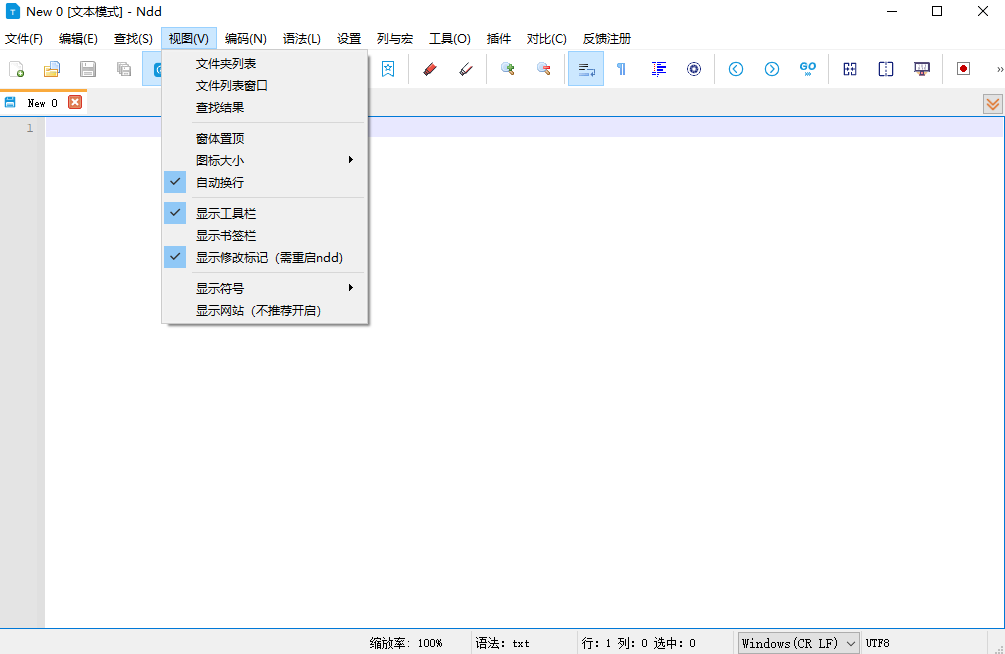Open the 设置 menu

click(x=349, y=38)
